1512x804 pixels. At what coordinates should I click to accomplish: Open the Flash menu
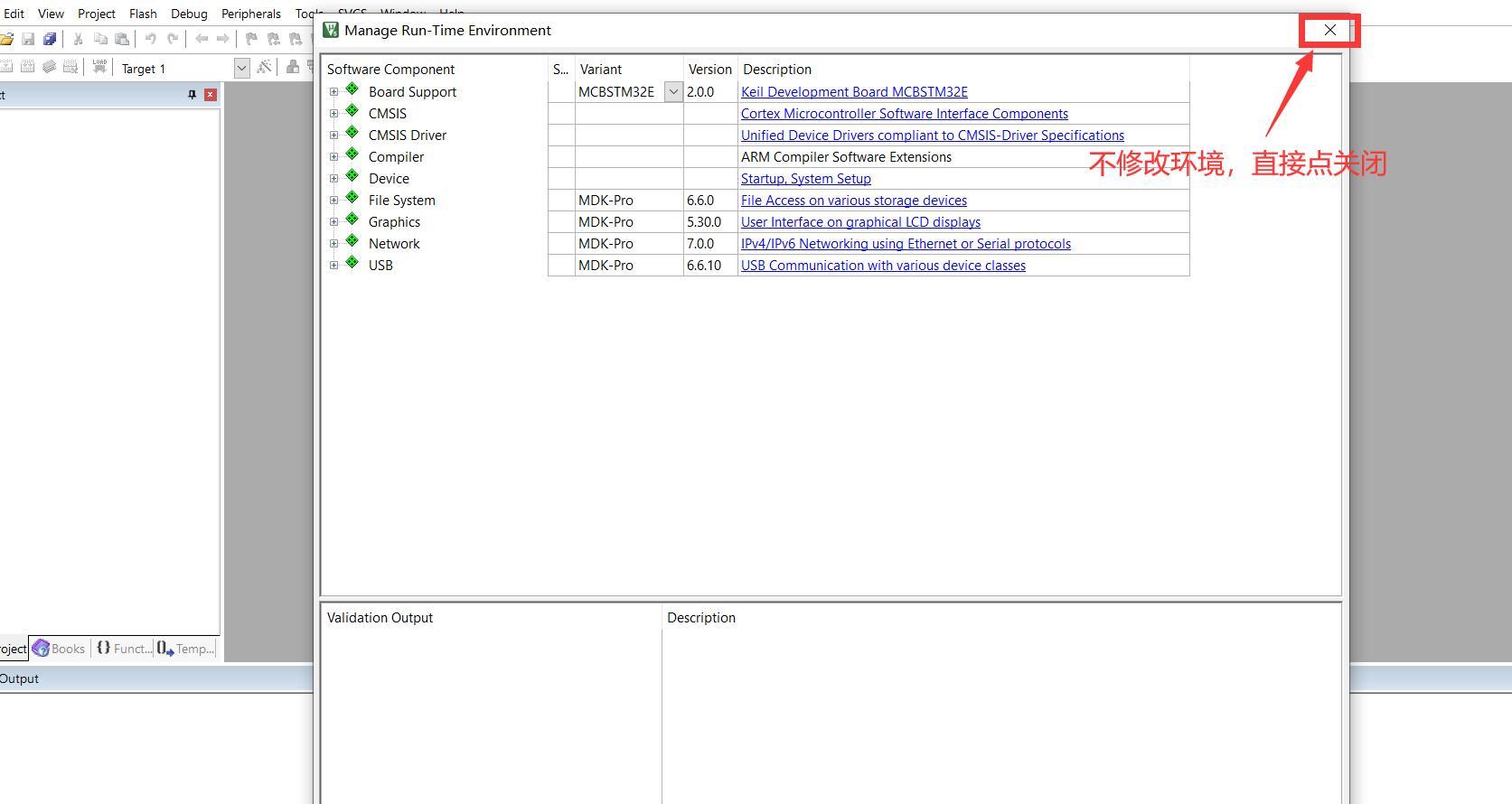tap(143, 14)
